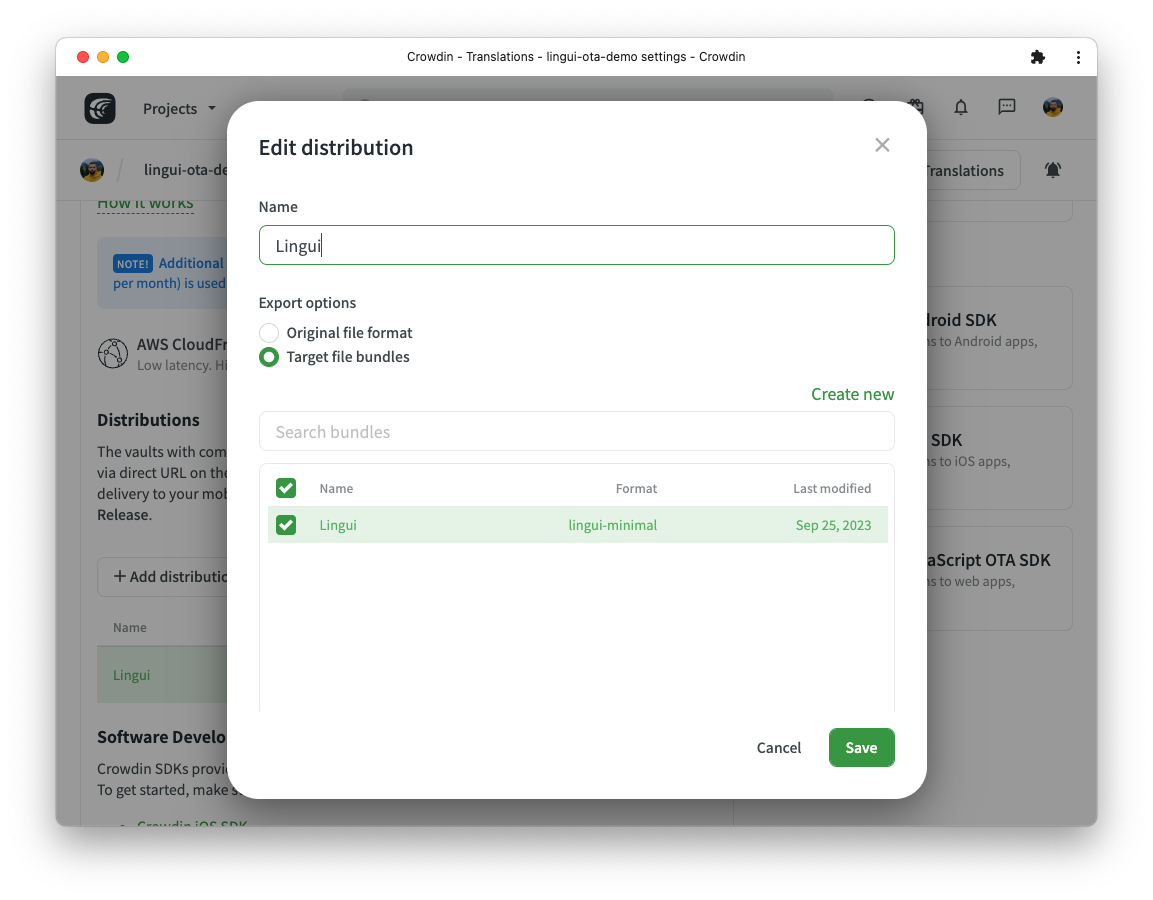Open the messages chat icon
Screen dimensions: 1153x900
(1007, 107)
